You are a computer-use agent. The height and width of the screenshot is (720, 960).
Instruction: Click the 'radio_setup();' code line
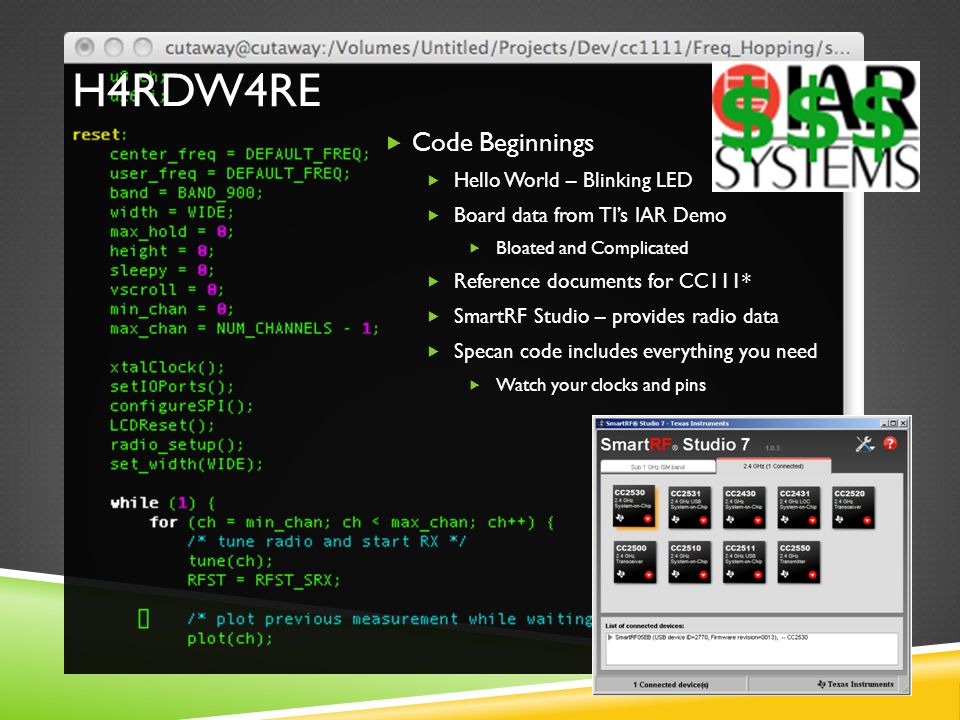coord(177,445)
